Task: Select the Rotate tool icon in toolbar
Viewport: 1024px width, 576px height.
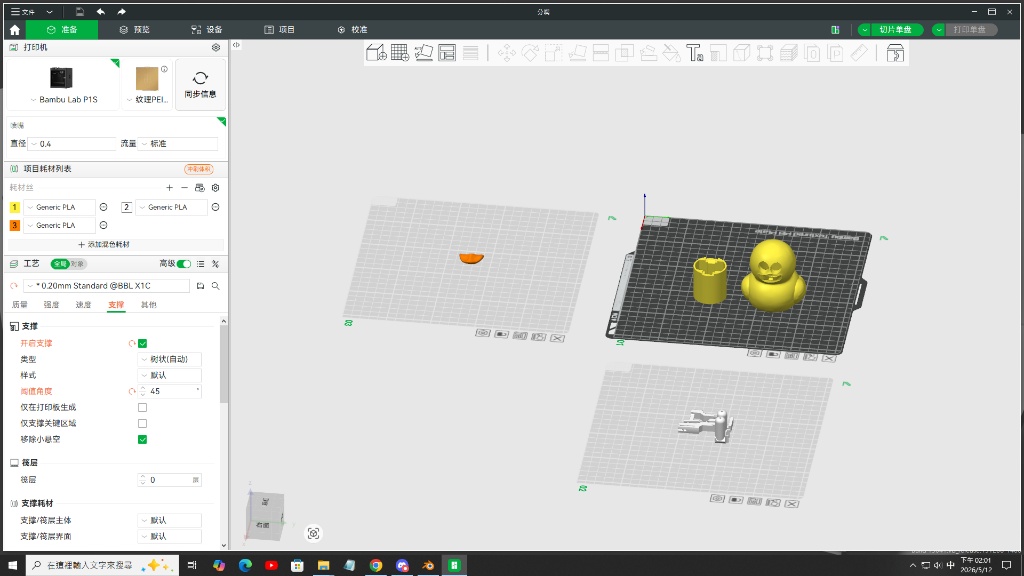Action: pyautogui.click(x=530, y=53)
